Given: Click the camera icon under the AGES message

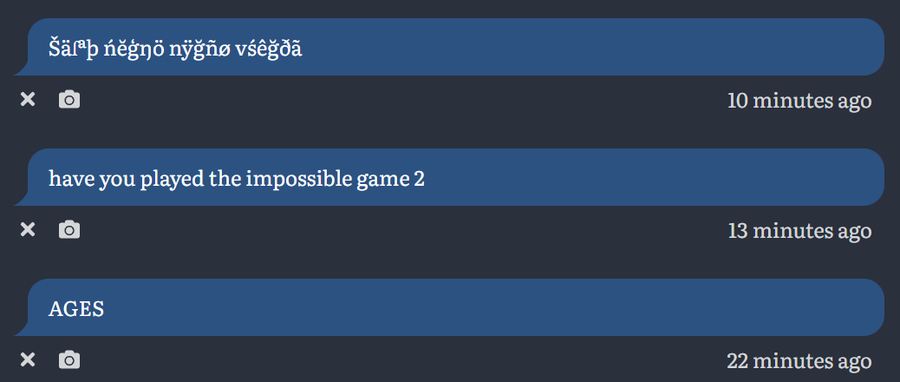Looking at the screenshot, I should point(69,360).
